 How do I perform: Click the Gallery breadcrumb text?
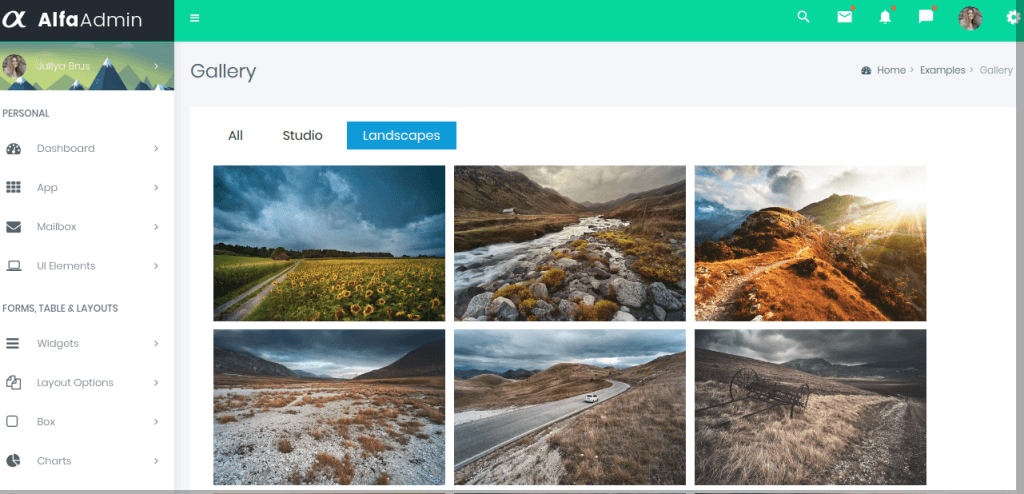[996, 71]
